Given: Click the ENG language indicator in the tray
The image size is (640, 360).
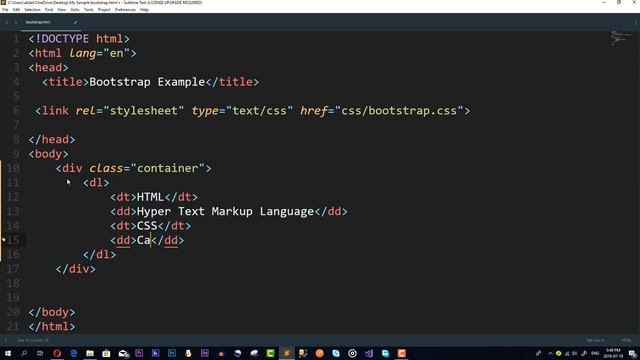Looking at the screenshot, I should (595, 353).
